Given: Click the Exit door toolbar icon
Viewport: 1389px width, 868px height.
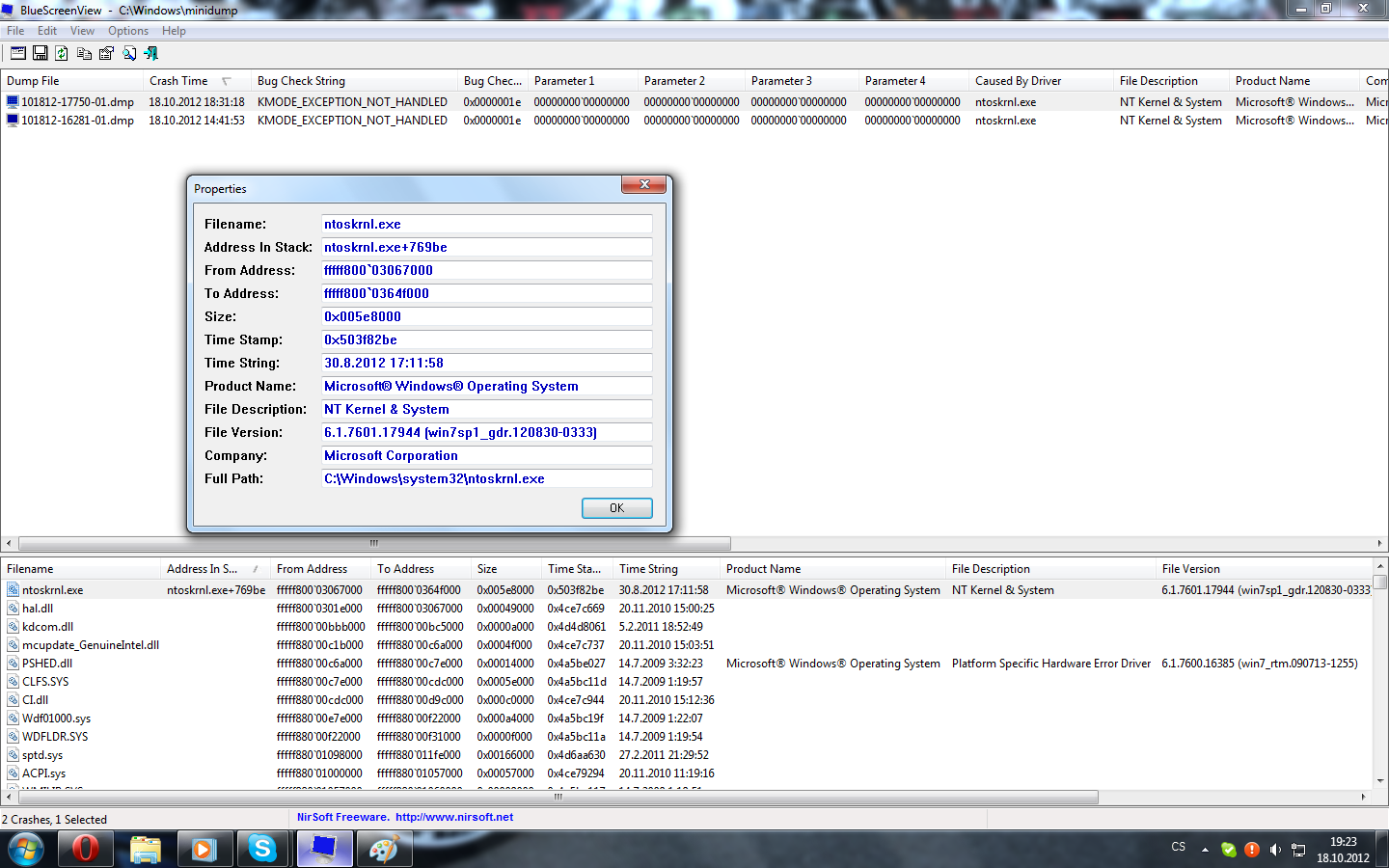Looking at the screenshot, I should pyautogui.click(x=150, y=54).
